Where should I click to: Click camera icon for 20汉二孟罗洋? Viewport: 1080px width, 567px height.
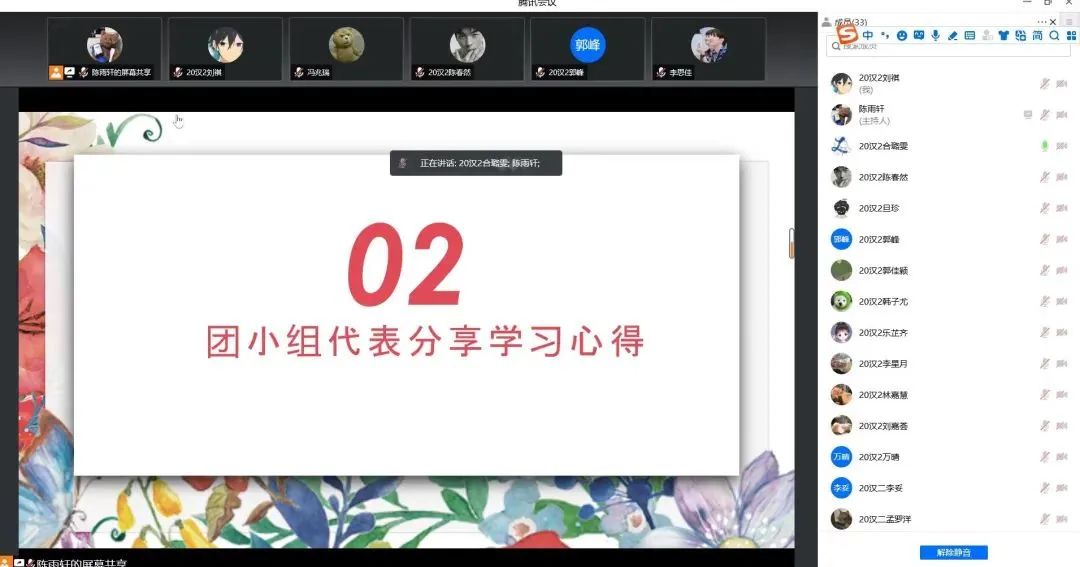point(1061,519)
